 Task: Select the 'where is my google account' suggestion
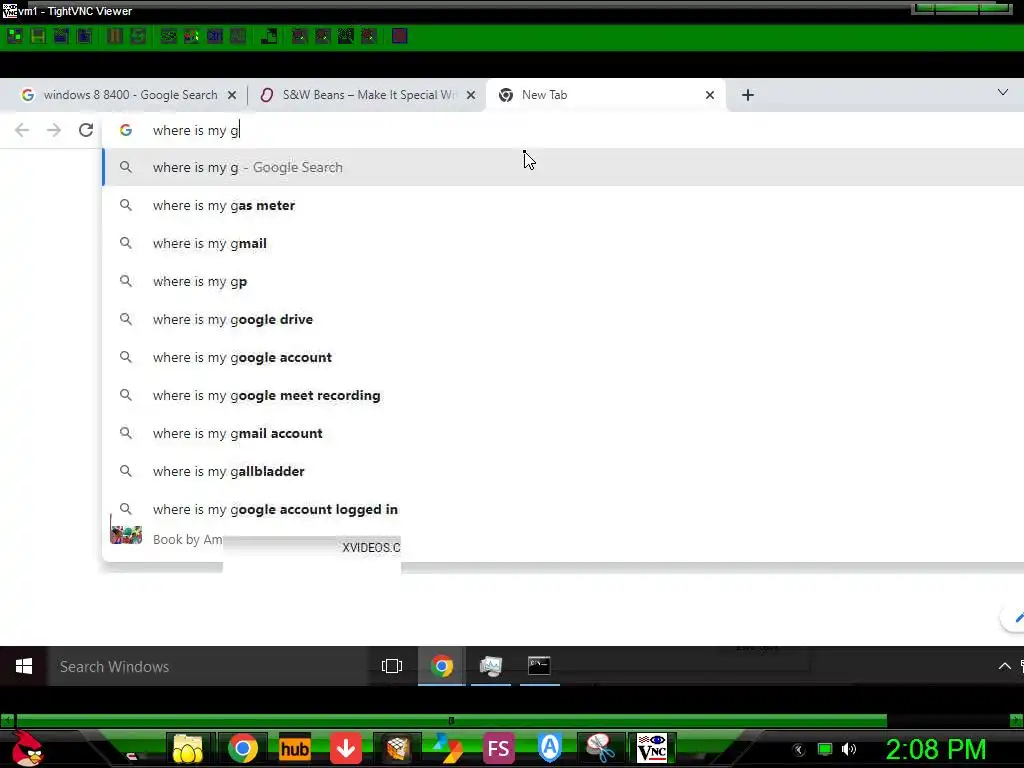[x=563, y=357]
